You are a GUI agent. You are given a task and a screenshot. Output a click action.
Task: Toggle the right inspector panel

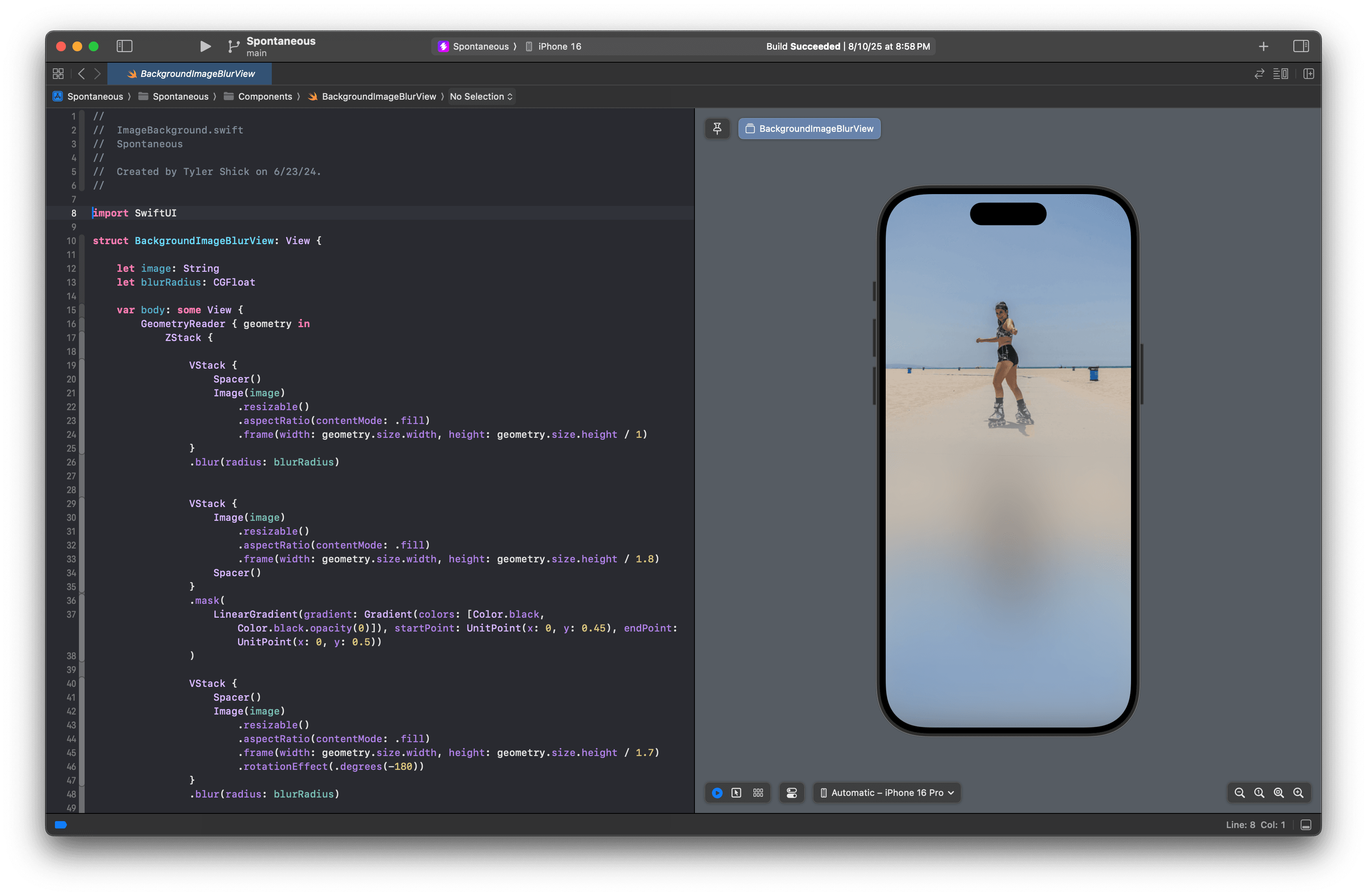coord(1300,46)
